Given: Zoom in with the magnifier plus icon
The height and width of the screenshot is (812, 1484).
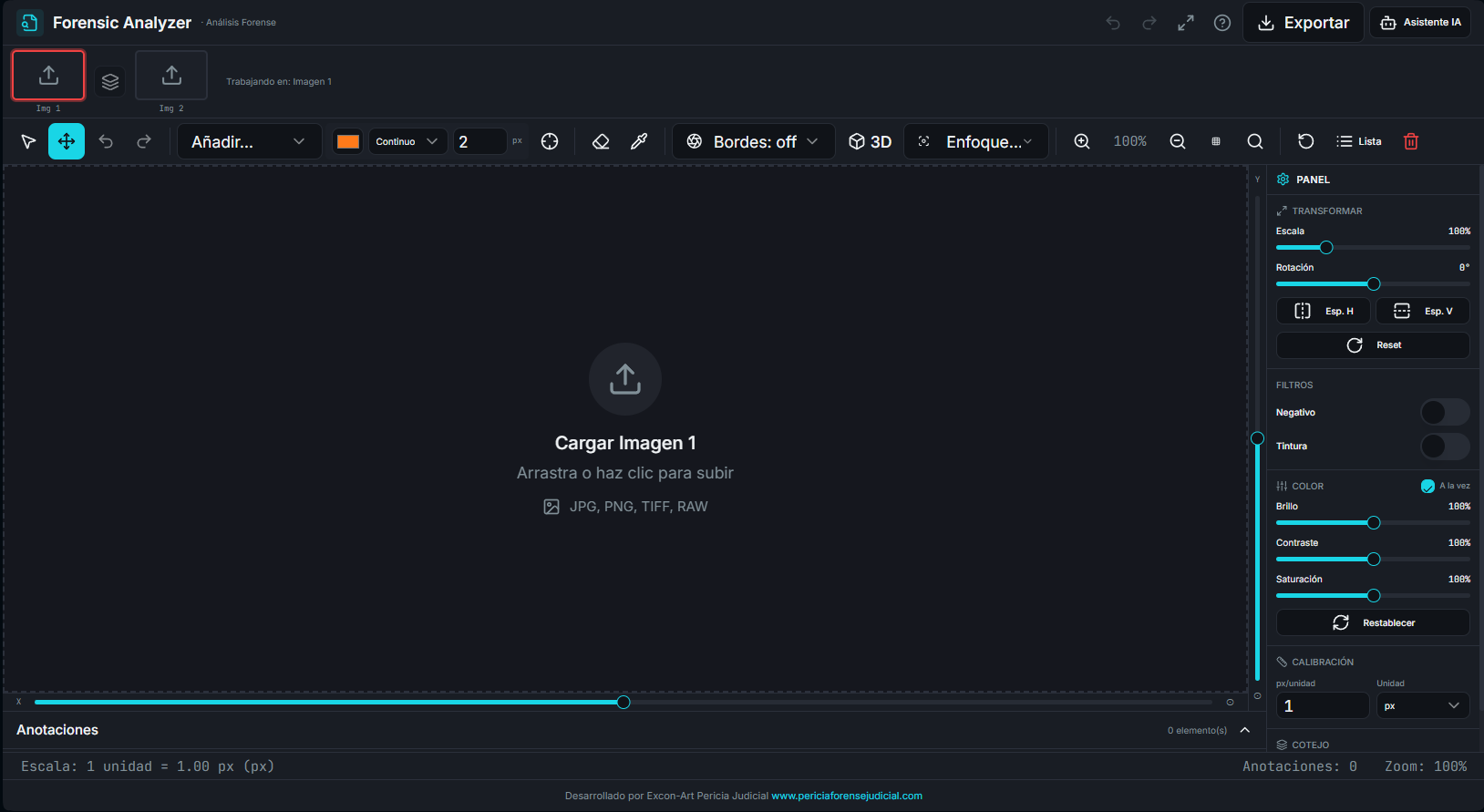Looking at the screenshot, I should 1082,141.
